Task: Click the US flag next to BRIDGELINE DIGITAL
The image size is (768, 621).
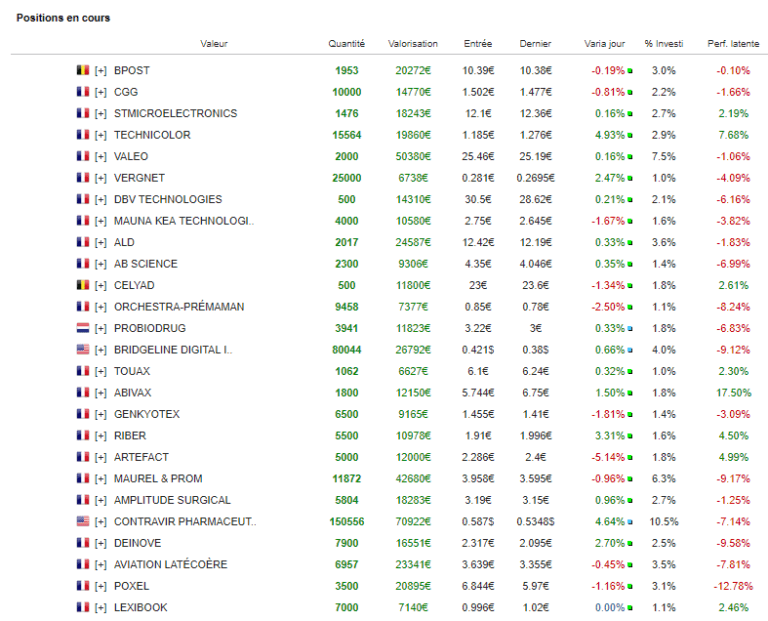Action: [x=83, y=350]
